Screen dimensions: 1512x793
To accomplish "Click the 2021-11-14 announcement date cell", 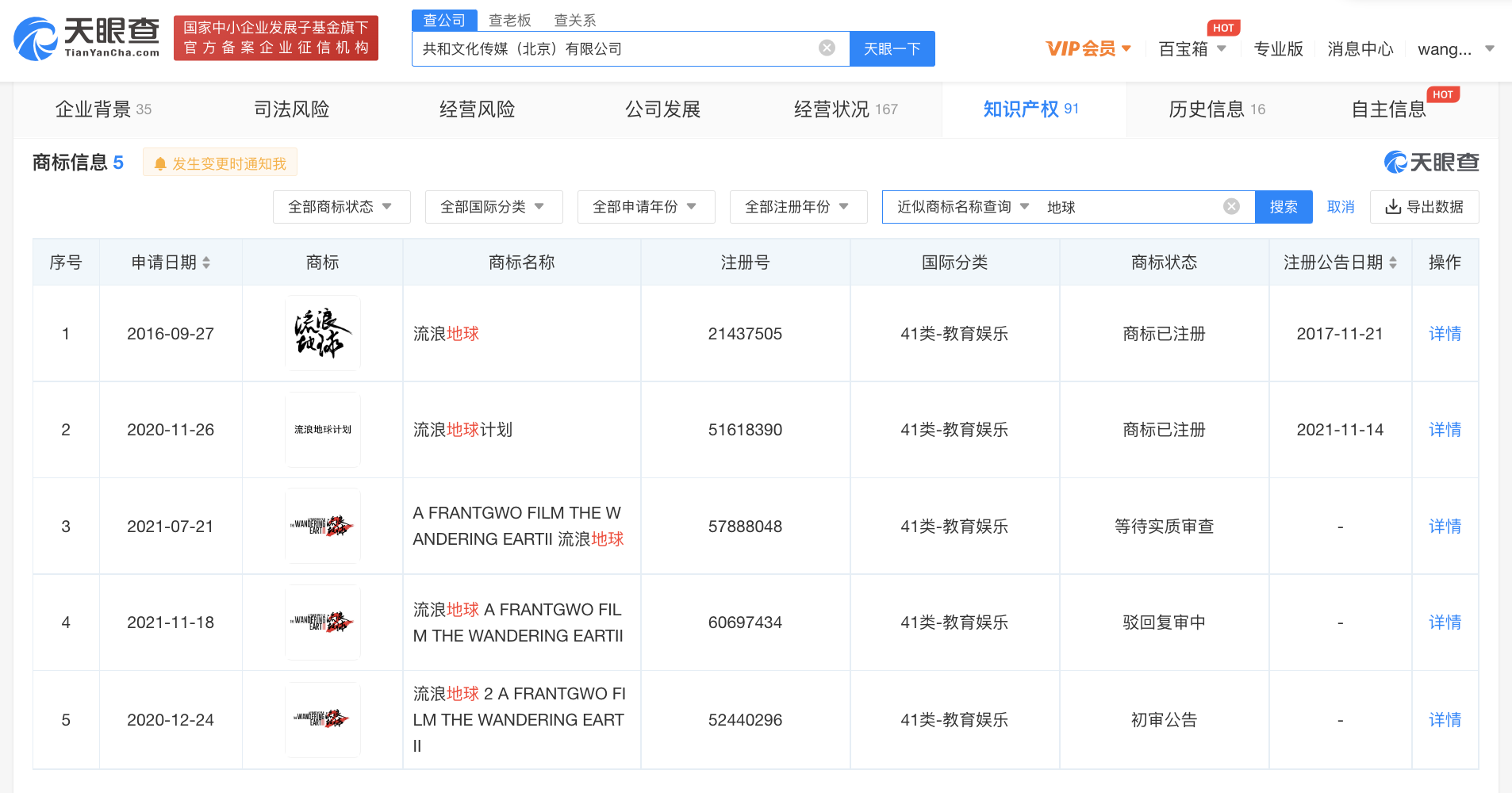I will click(1340, 430).
